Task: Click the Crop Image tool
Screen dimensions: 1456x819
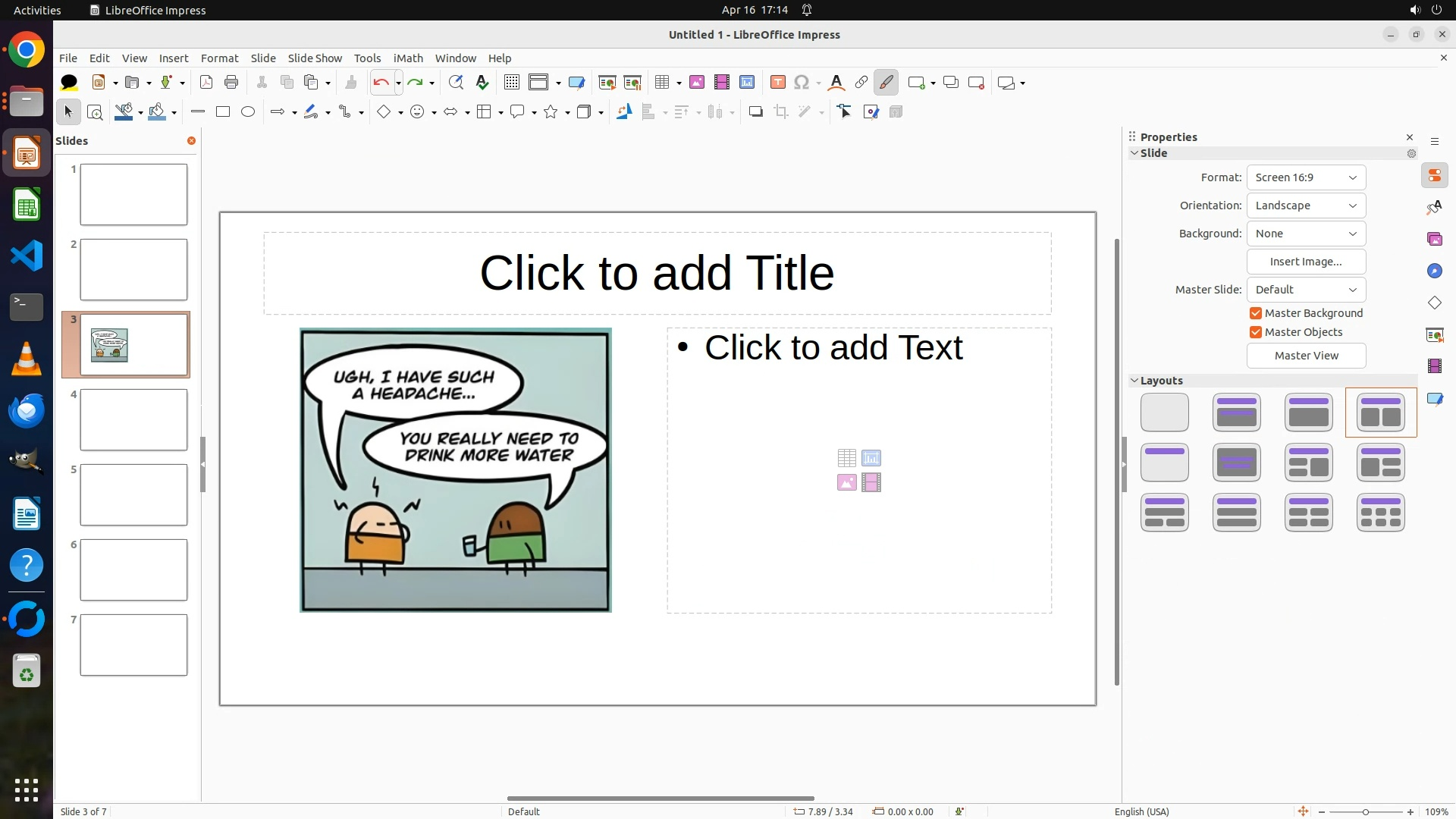Action: 781,112
